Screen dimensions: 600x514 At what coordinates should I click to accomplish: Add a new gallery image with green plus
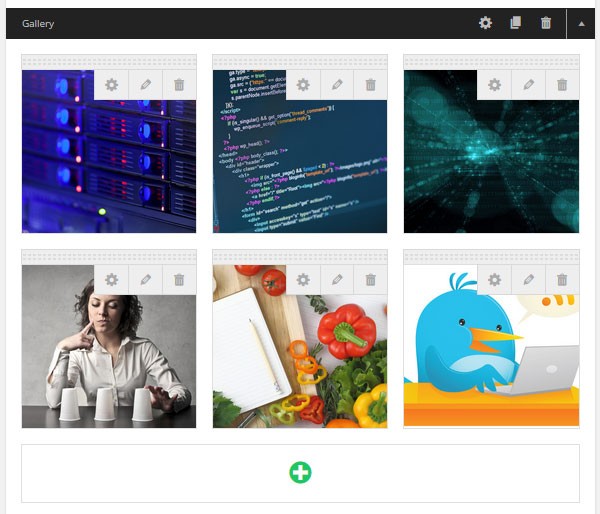300,473
